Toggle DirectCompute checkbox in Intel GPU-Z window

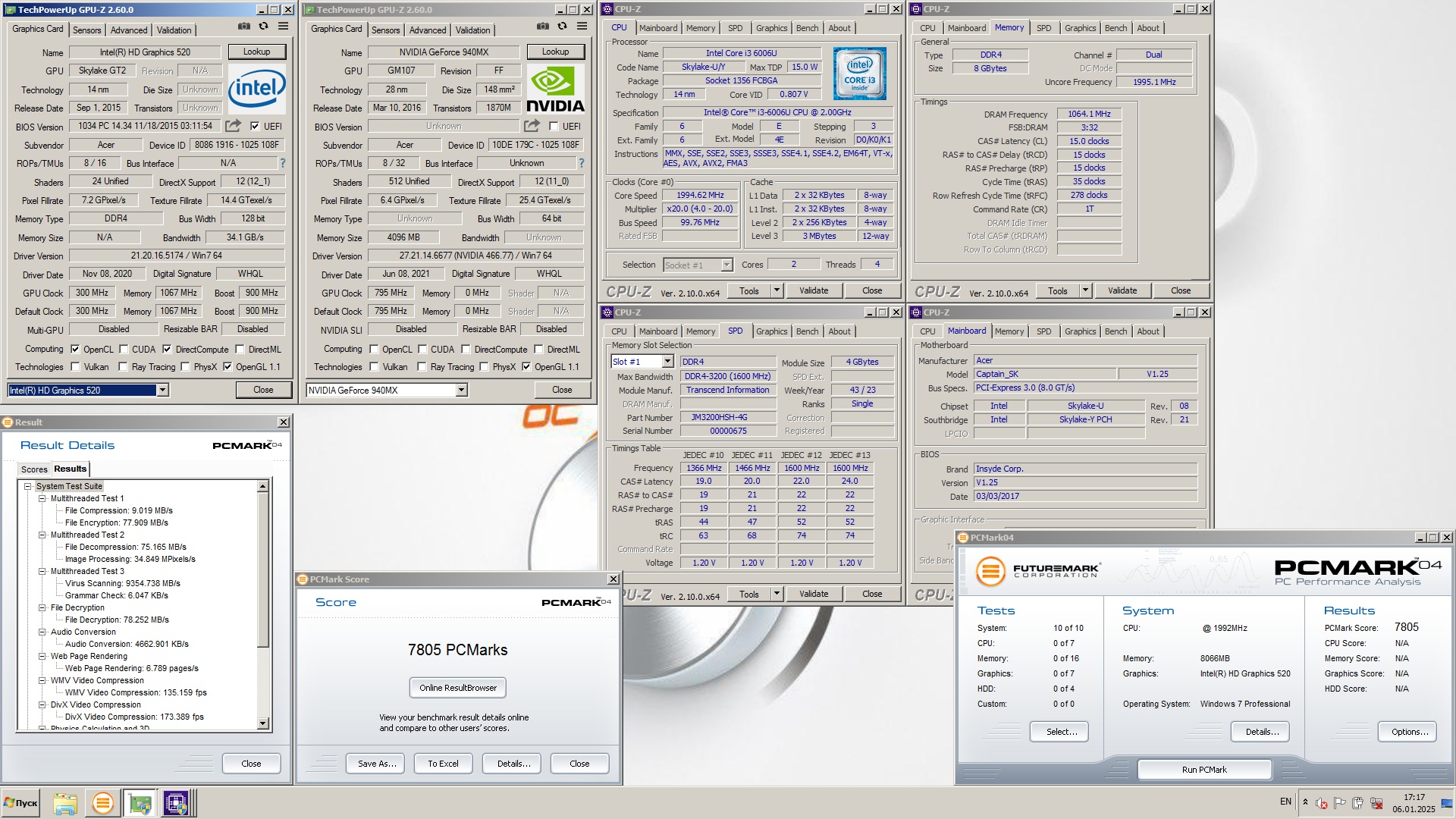click(x=167, y=350)
